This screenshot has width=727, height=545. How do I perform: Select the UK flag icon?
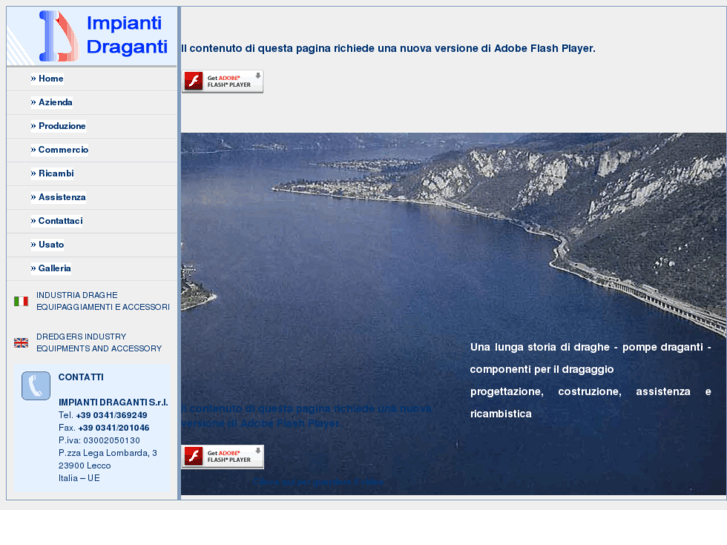(x=21, y=342)
